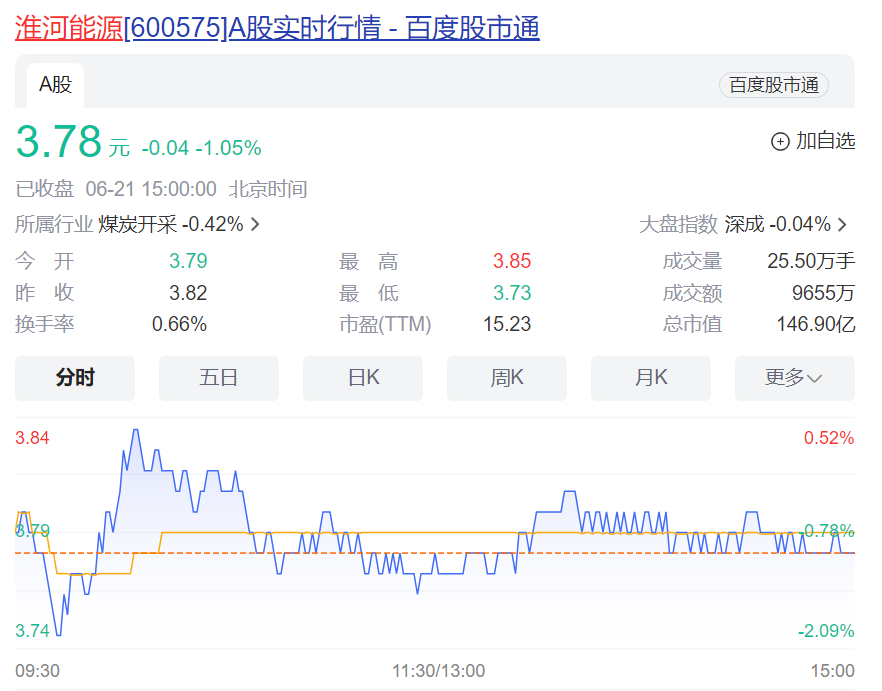Select the A股 tab

click(x=56, y=85)
